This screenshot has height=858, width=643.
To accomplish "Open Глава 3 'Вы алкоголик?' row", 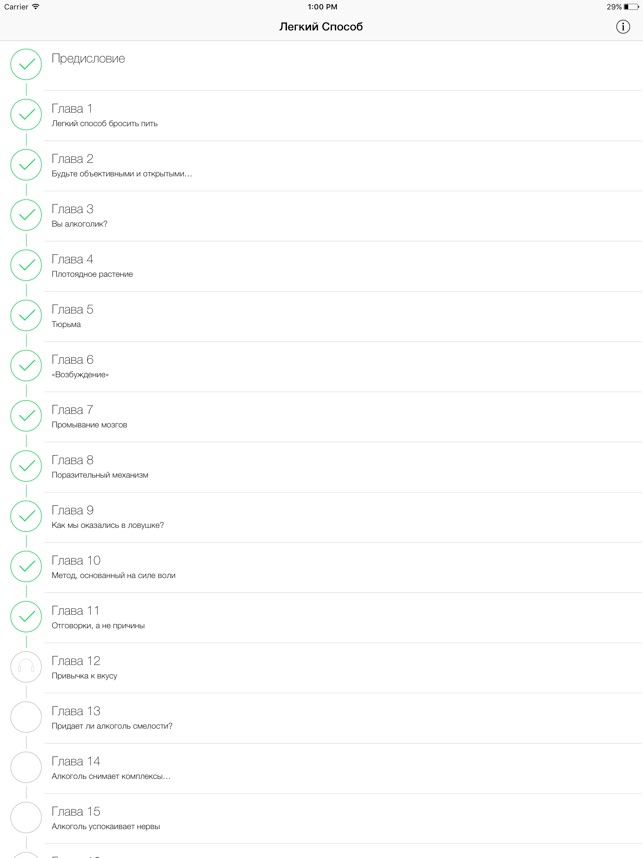I will pos(340,215).
